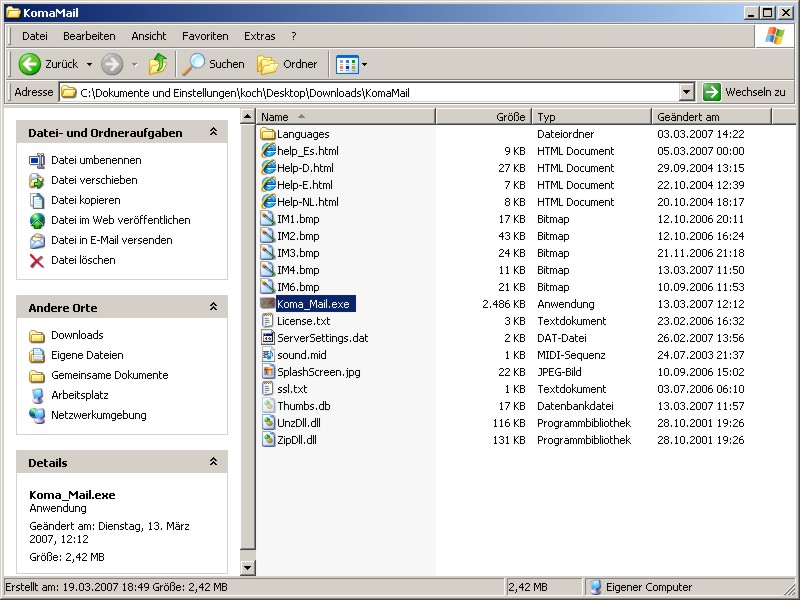Open the Zurück history dropdown arrow
The height and width of the screenshot is (600, 800).
click(89, 64)
